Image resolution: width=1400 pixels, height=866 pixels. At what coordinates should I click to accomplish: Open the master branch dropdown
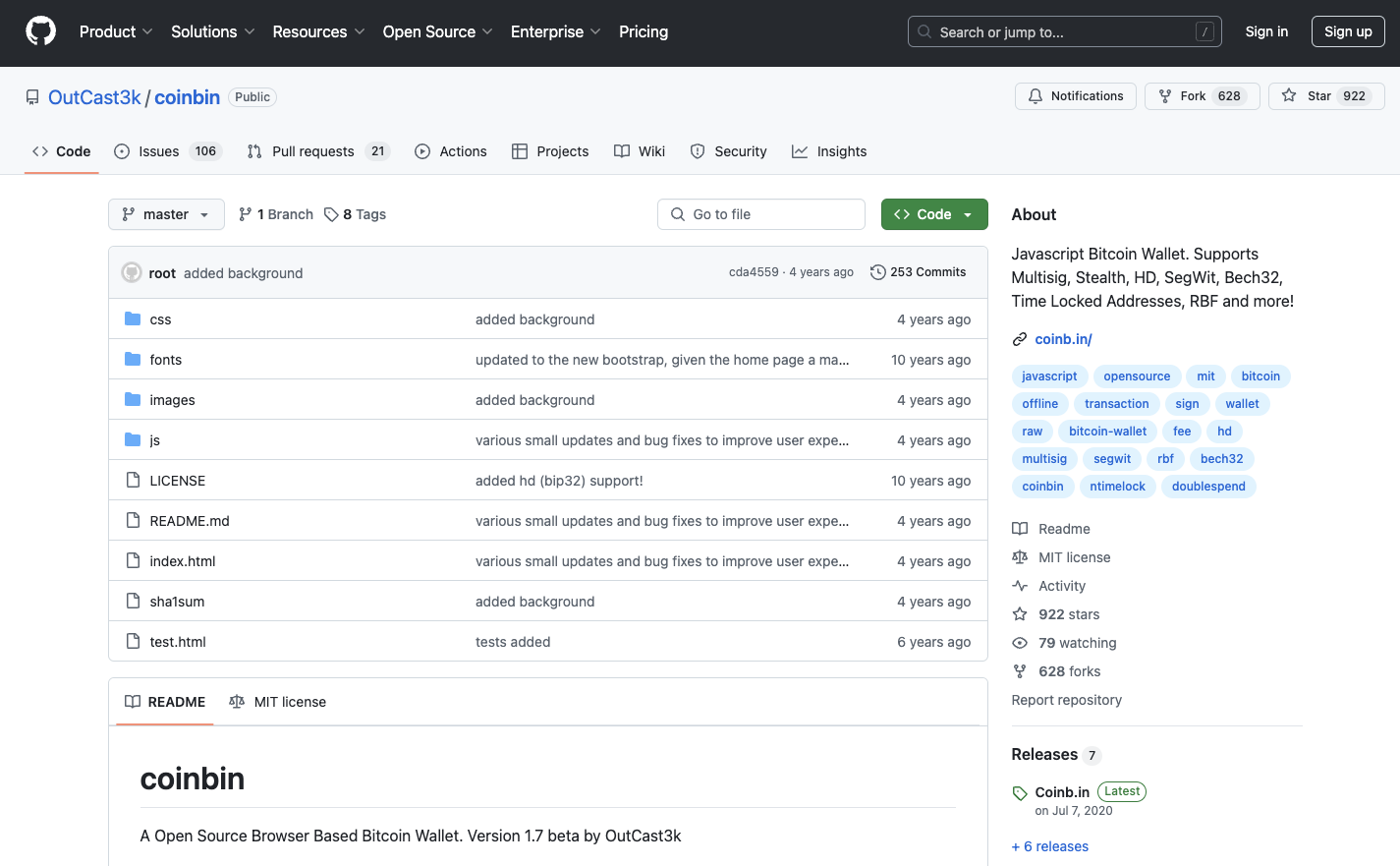tap(166, 214)
